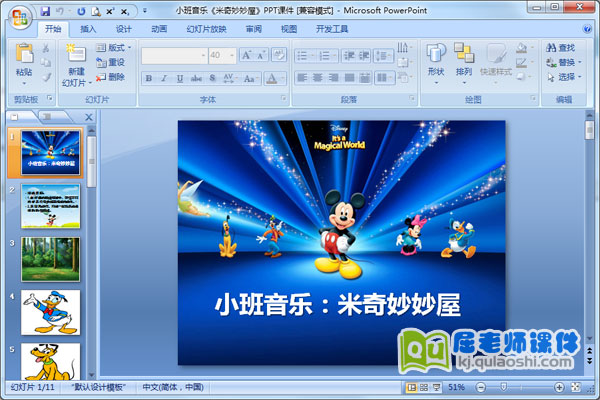Image resolution: width=600 pixels, height=400 pixels.
Task: Toggle Bold formatting
Action: tap(148, 78)
